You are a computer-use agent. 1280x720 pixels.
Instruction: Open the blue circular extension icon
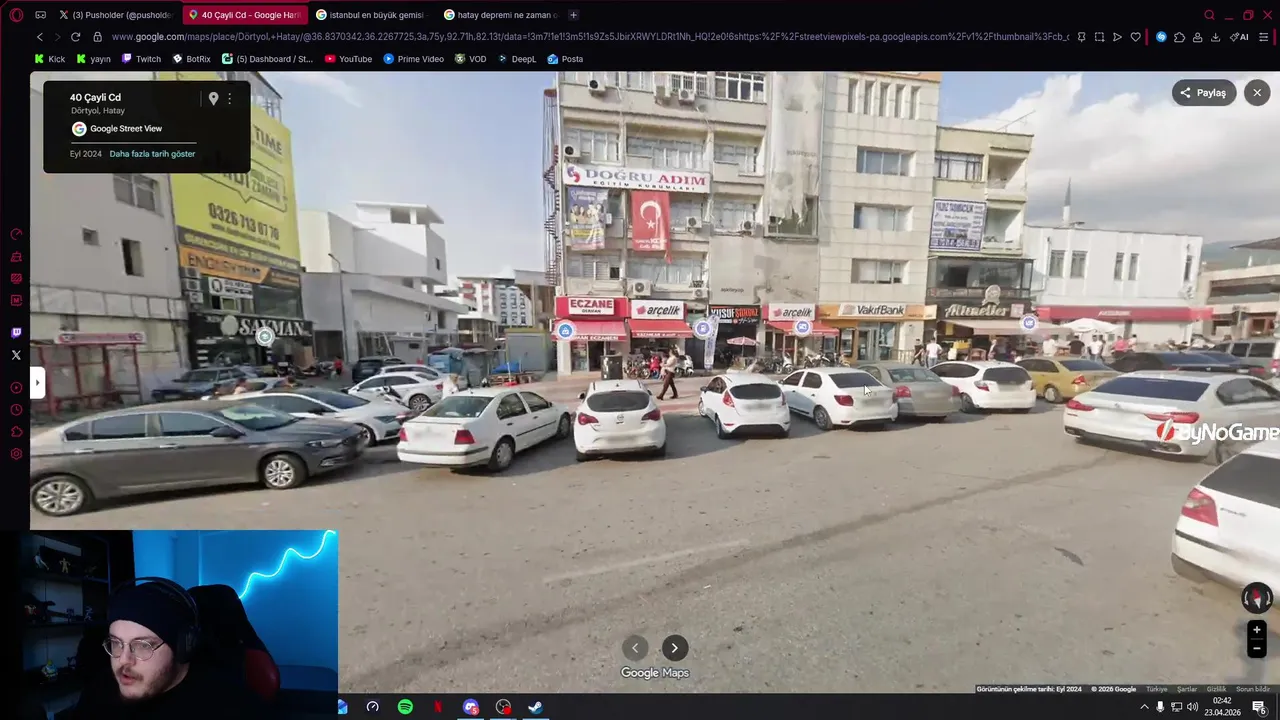1161,37
